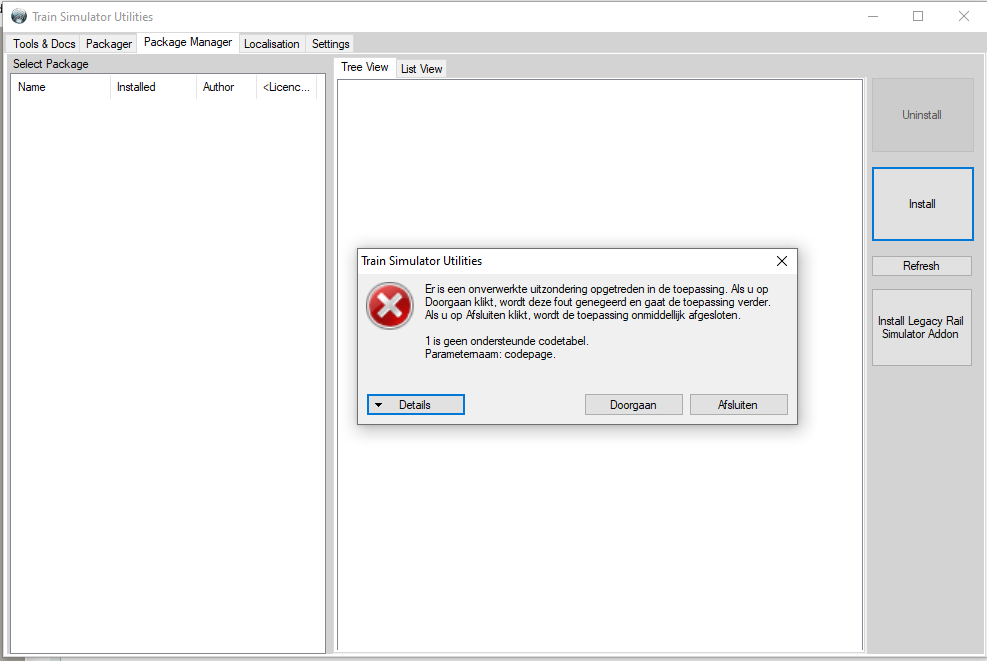
Task: Click Install Legacy Rail Simulator Addon
Action: click(x=922, y=327)
